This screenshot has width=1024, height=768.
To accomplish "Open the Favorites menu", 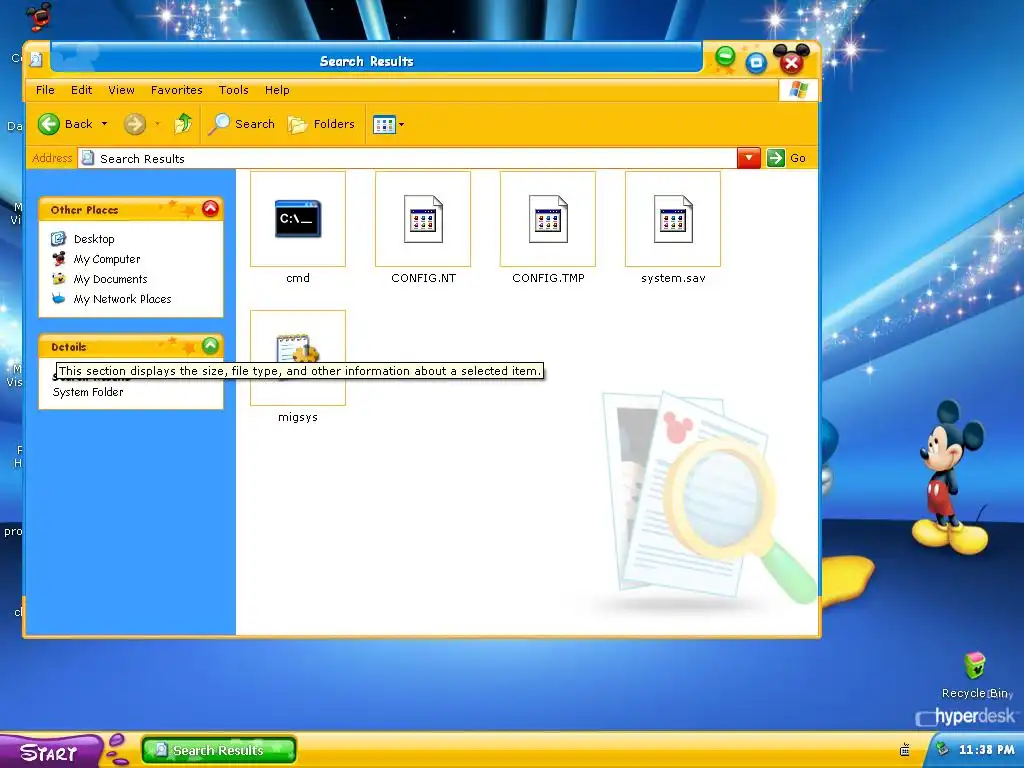I will click(176, 90).
